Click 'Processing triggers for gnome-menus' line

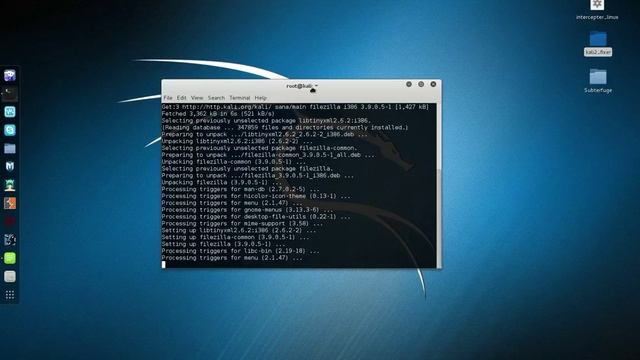[247, 210]
